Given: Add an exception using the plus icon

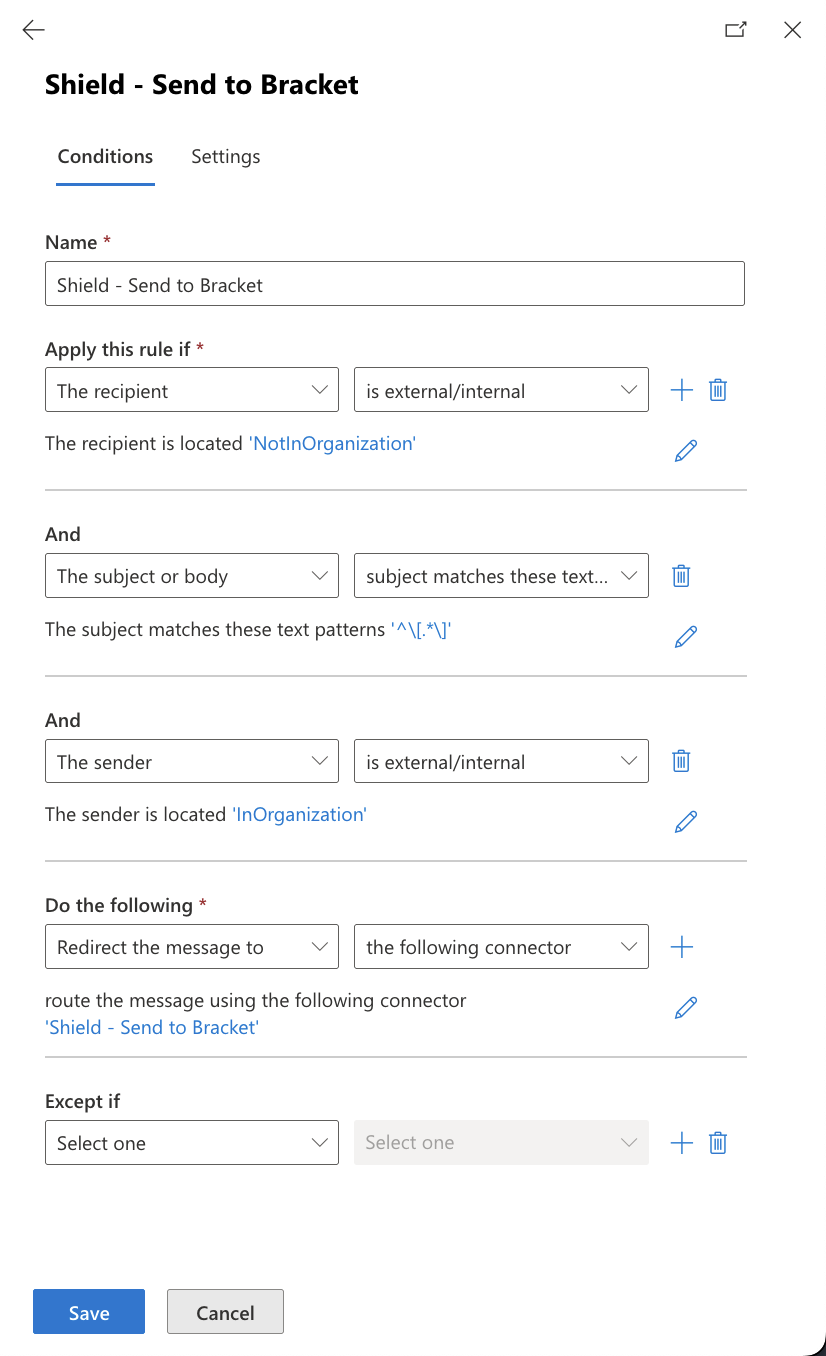Looking at the screenshot, I should tap(681, 1142).
